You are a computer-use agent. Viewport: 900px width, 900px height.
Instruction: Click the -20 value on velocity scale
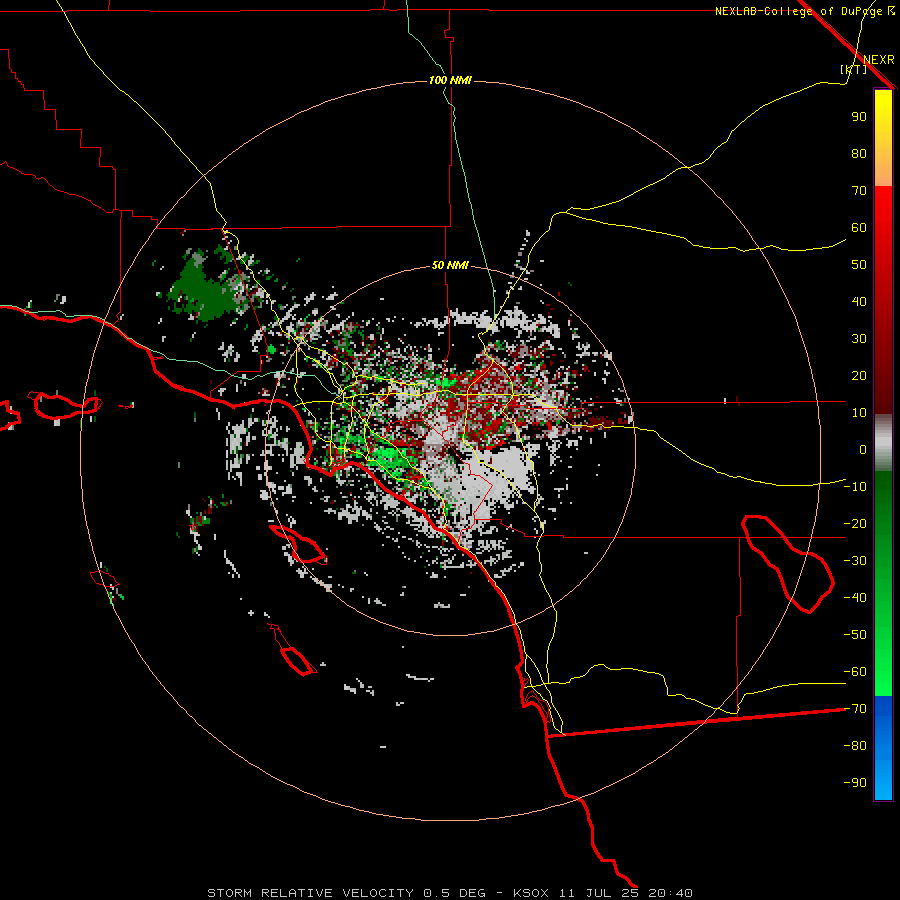pyautogui.click(x=855, y=524)
